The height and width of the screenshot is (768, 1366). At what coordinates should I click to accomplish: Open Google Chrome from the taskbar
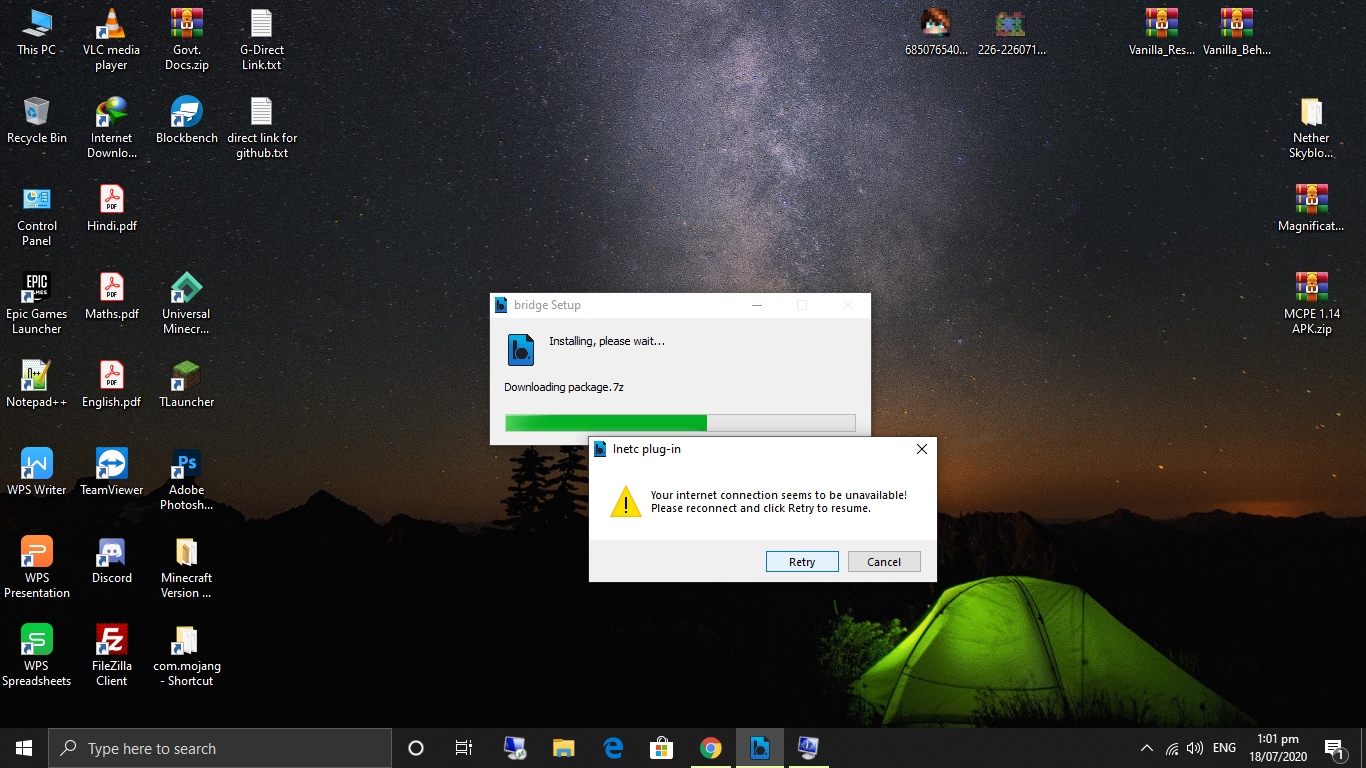point(710,747)
